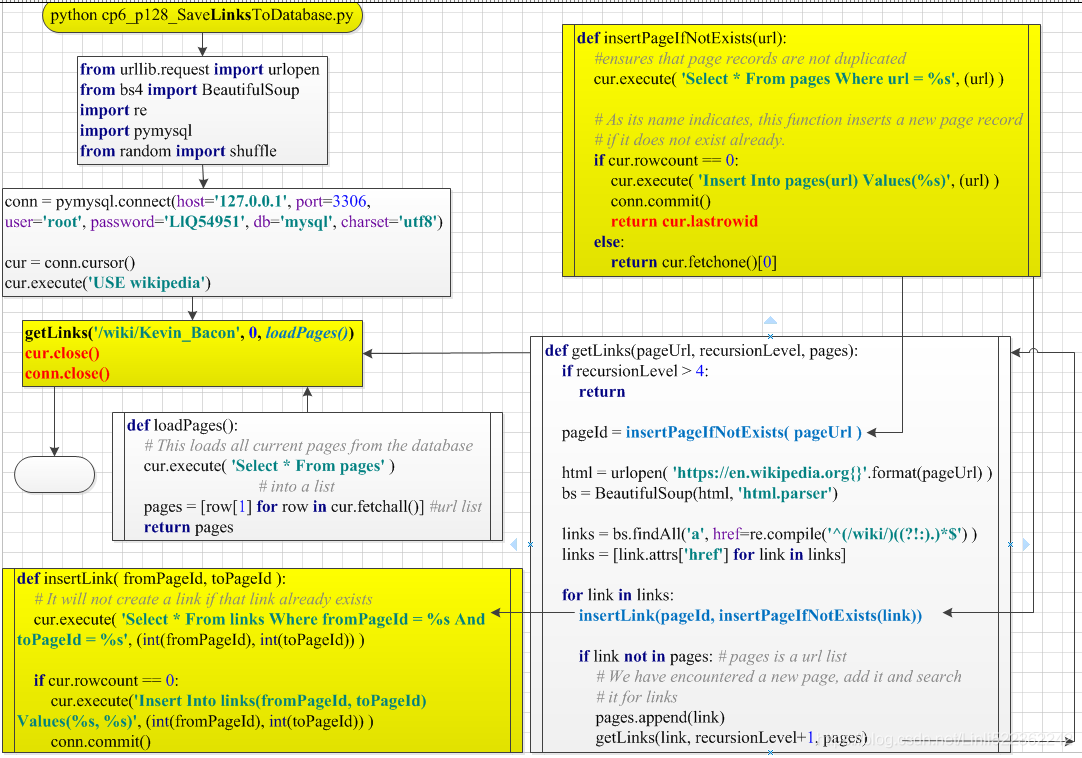Click the red 'conn.close()' line
This screenshot has width=1082, height=758.
tap(67, 373)
